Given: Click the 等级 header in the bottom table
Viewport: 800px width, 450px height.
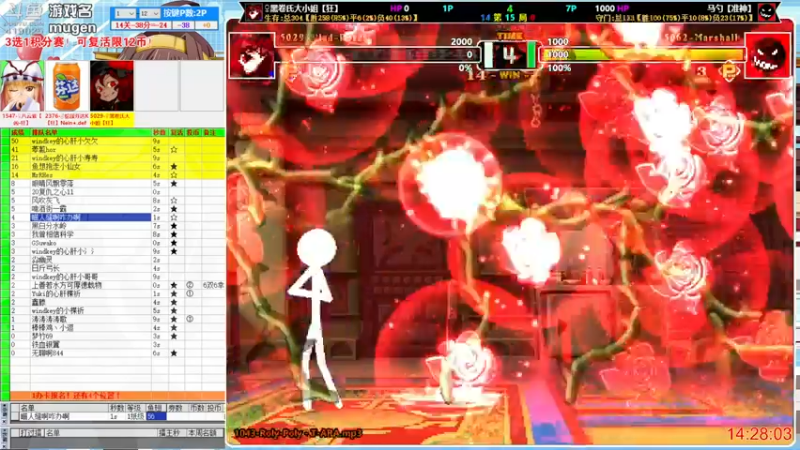Looking at the screenshot, I should click(134, 408).
